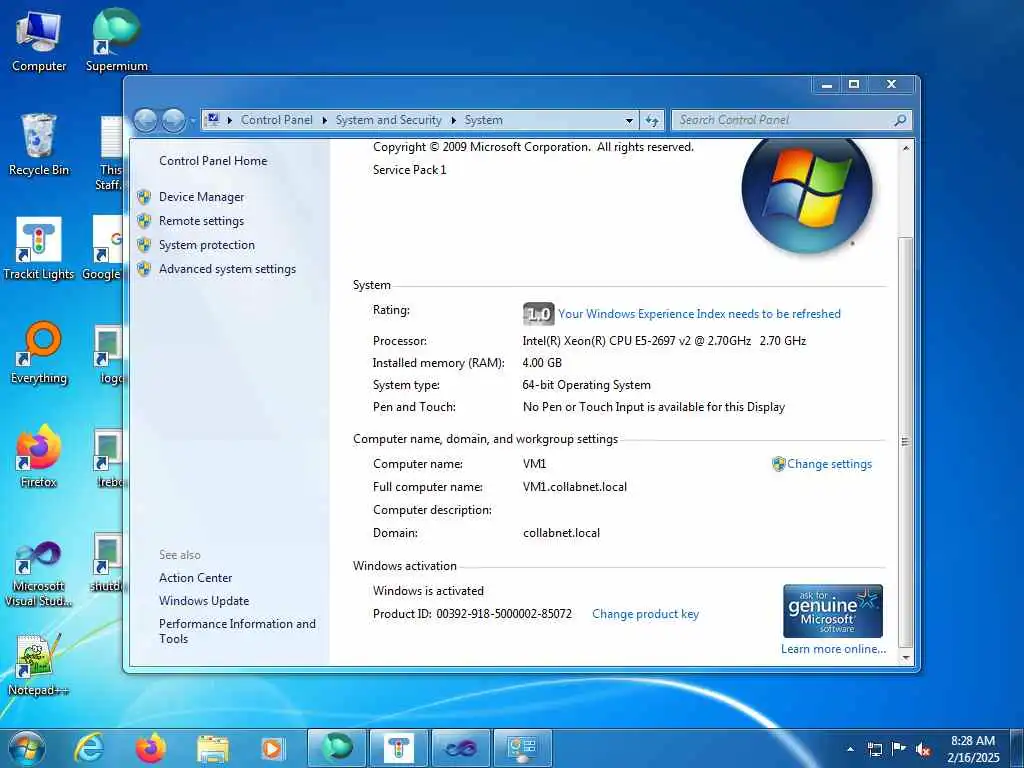The height and width of the screenshot is (768, 1024).
Task: Launch Internet Explorer from the taskbar
Action: 89,748
